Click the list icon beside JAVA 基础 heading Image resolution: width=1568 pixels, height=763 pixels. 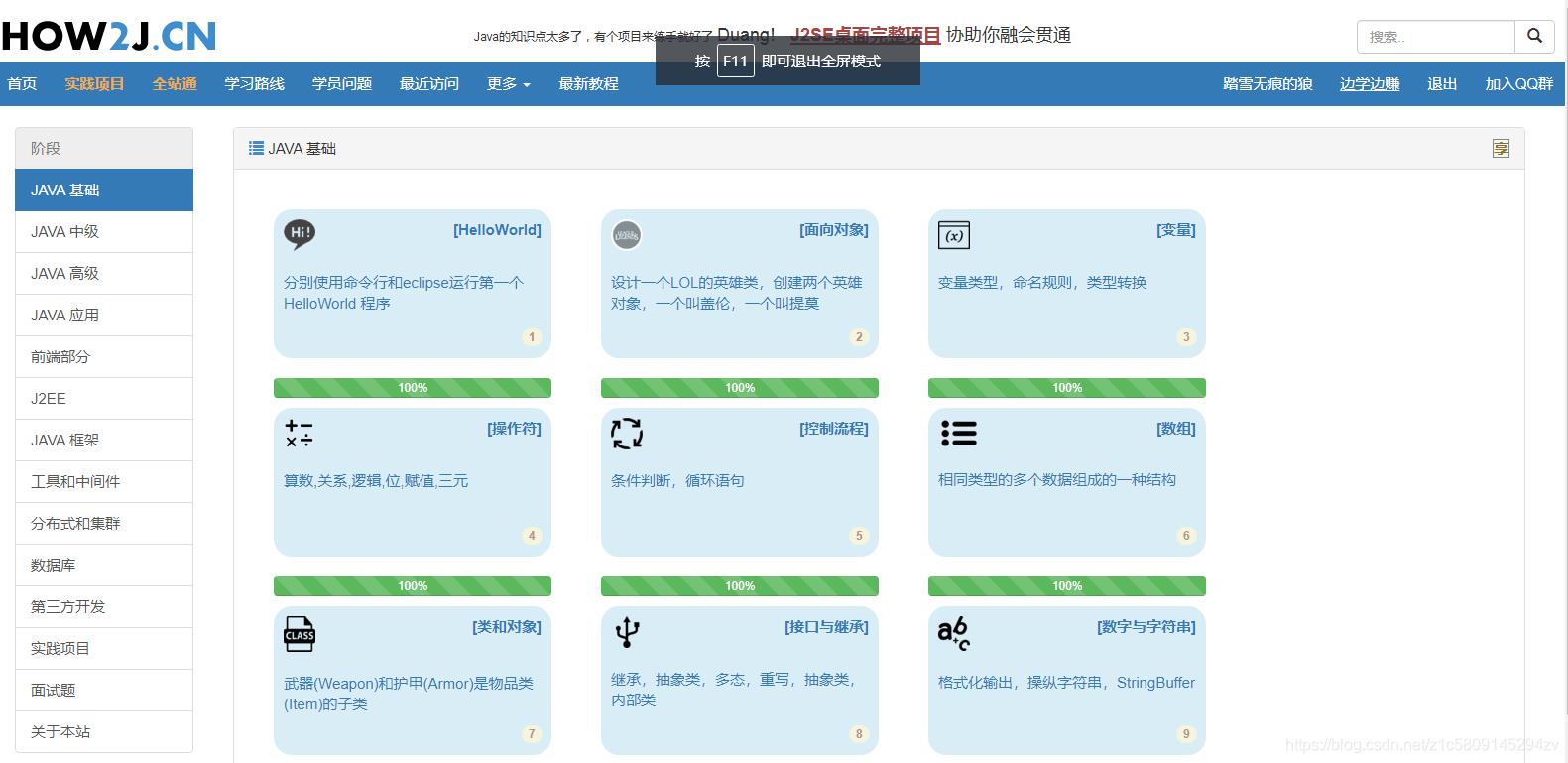click(x=256, y=148)
